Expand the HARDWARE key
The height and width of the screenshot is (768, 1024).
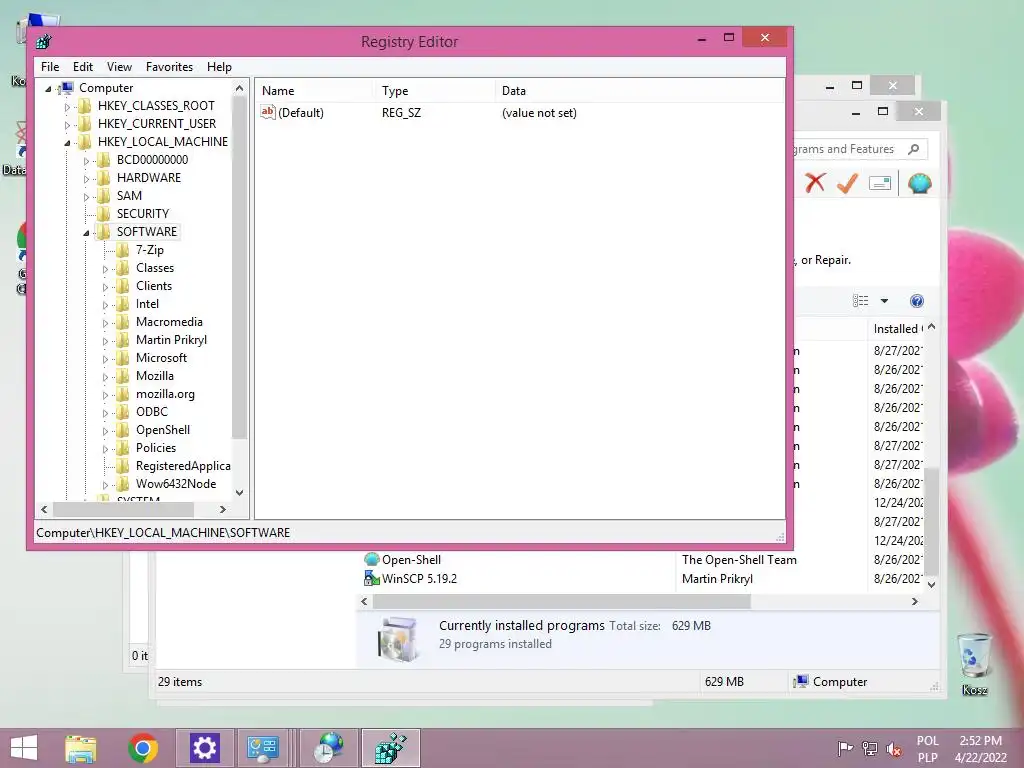coord(86,178)
